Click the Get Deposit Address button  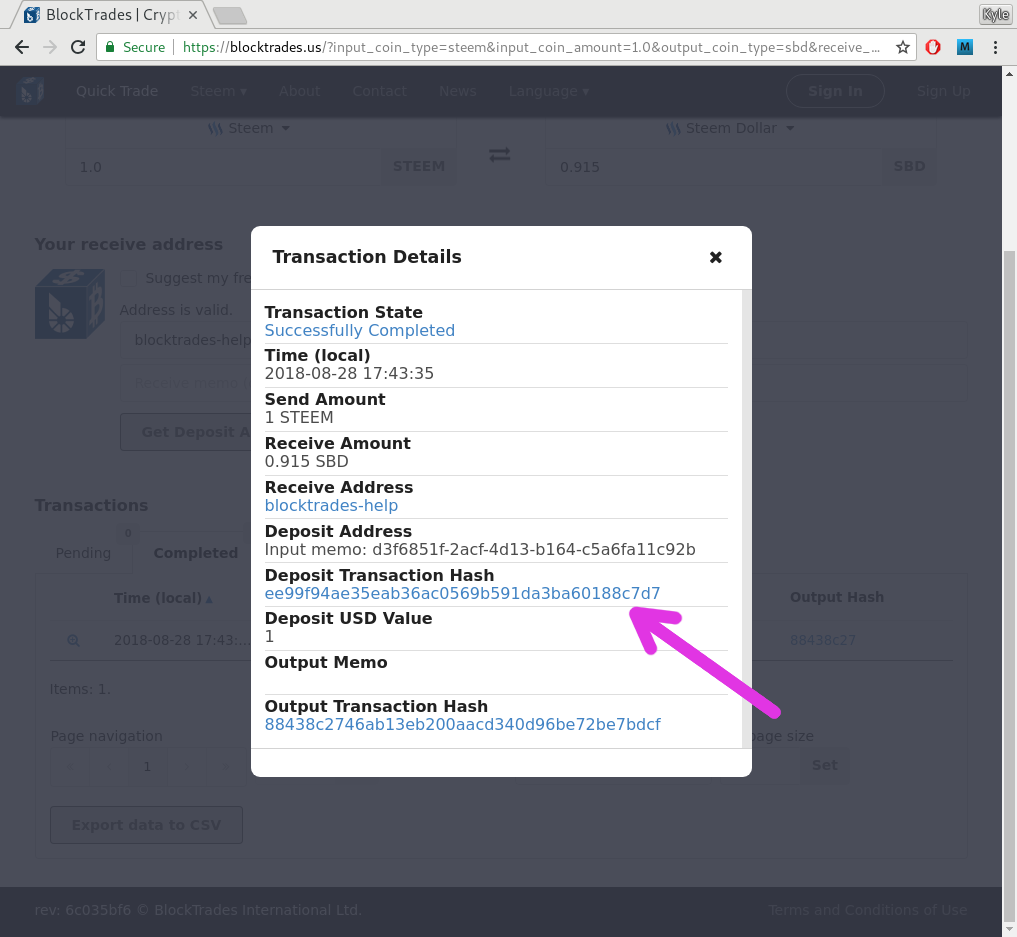click(186, 432)
